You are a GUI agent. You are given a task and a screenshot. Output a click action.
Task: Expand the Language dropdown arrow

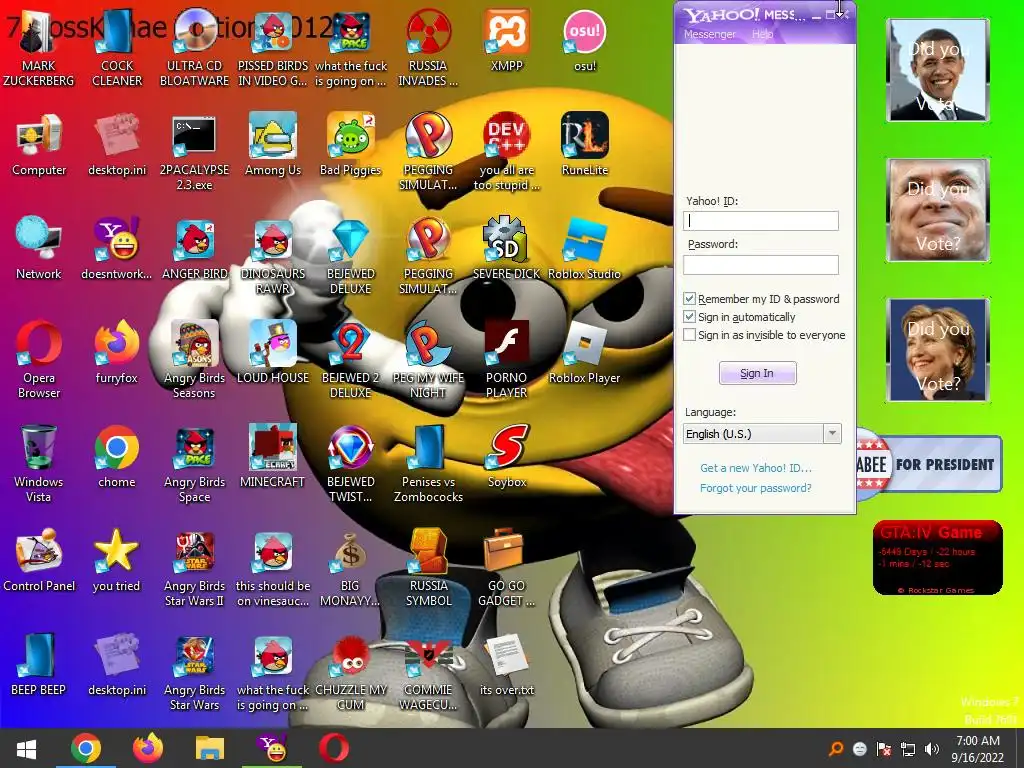click(x=832, y=434)
